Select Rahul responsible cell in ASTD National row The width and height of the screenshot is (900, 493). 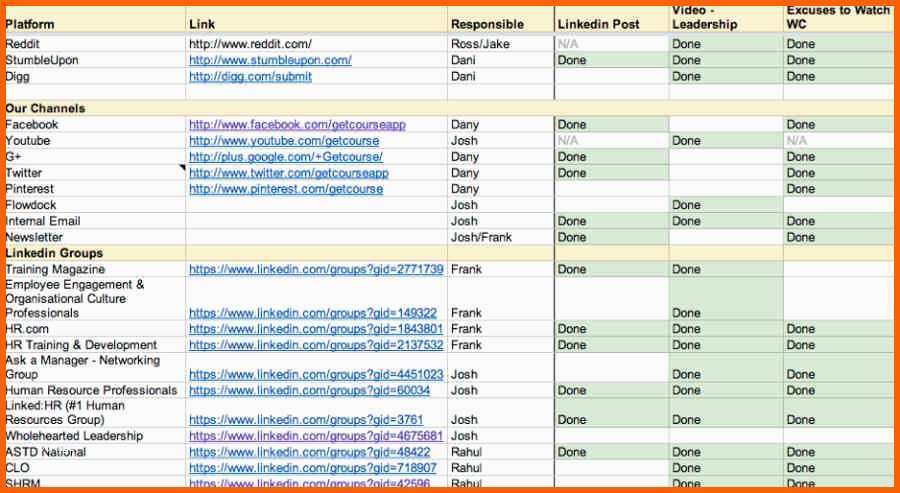pyautogui.click(x=501, y=452)
